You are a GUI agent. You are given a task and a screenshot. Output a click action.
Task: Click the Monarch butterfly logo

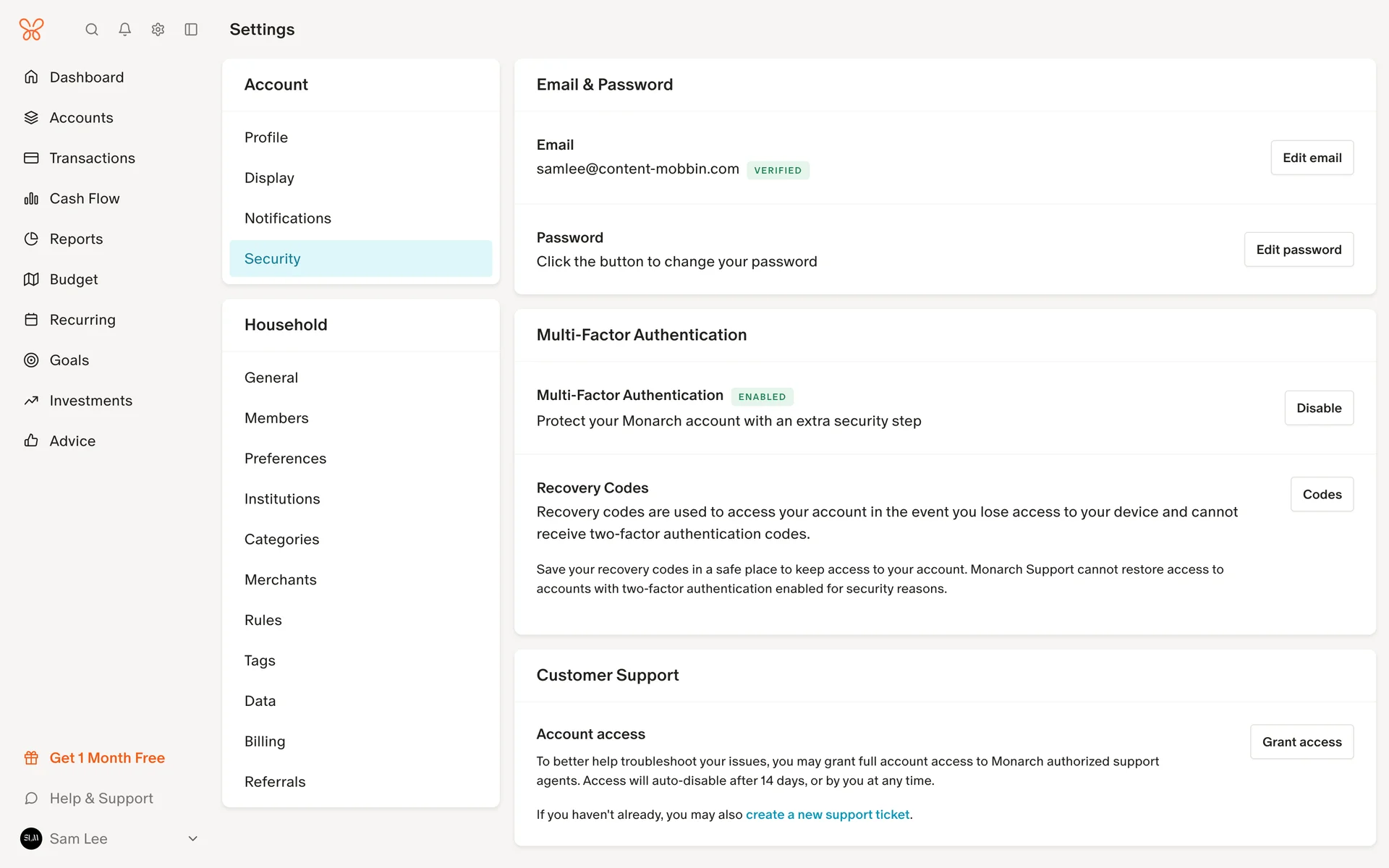tap(31, 30)
